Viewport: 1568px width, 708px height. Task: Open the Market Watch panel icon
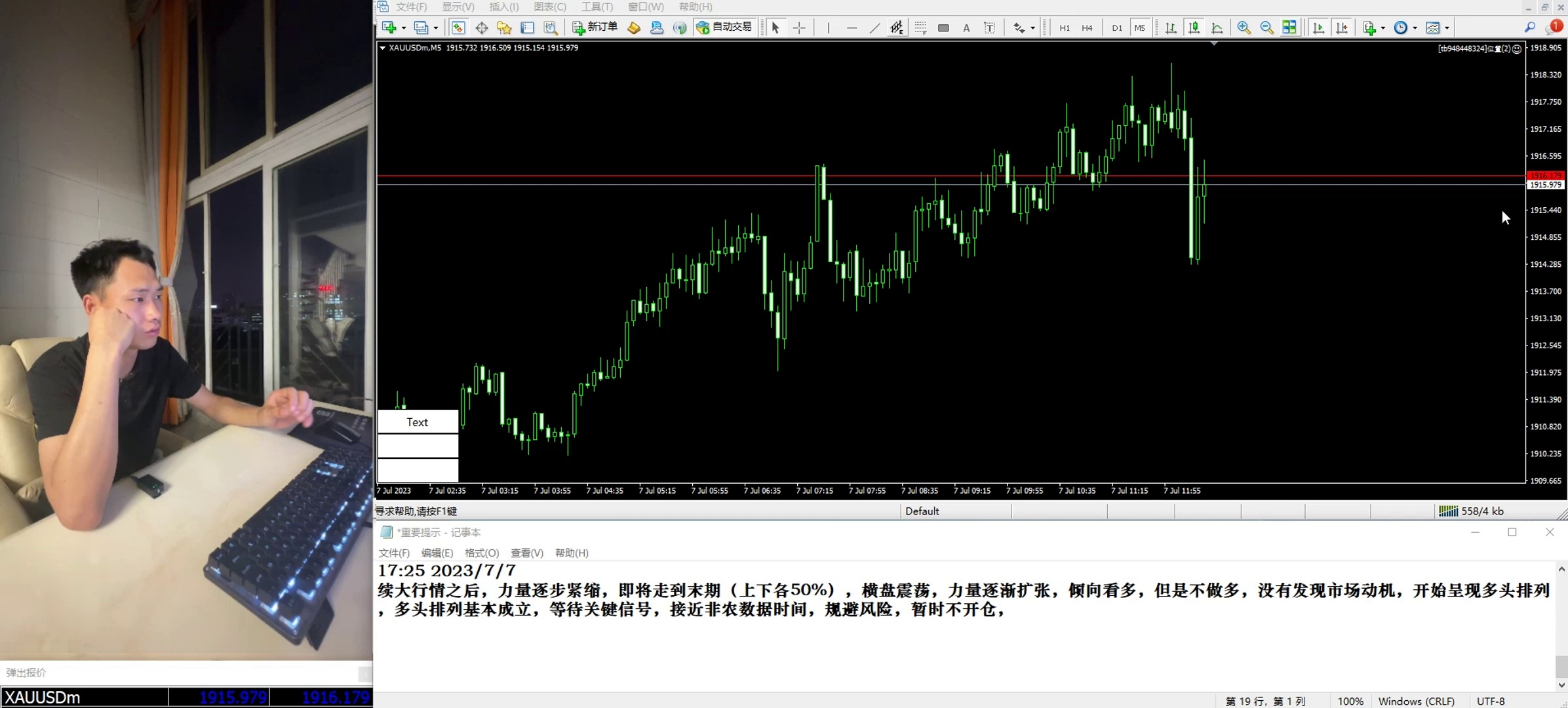(x=458, y=28)
